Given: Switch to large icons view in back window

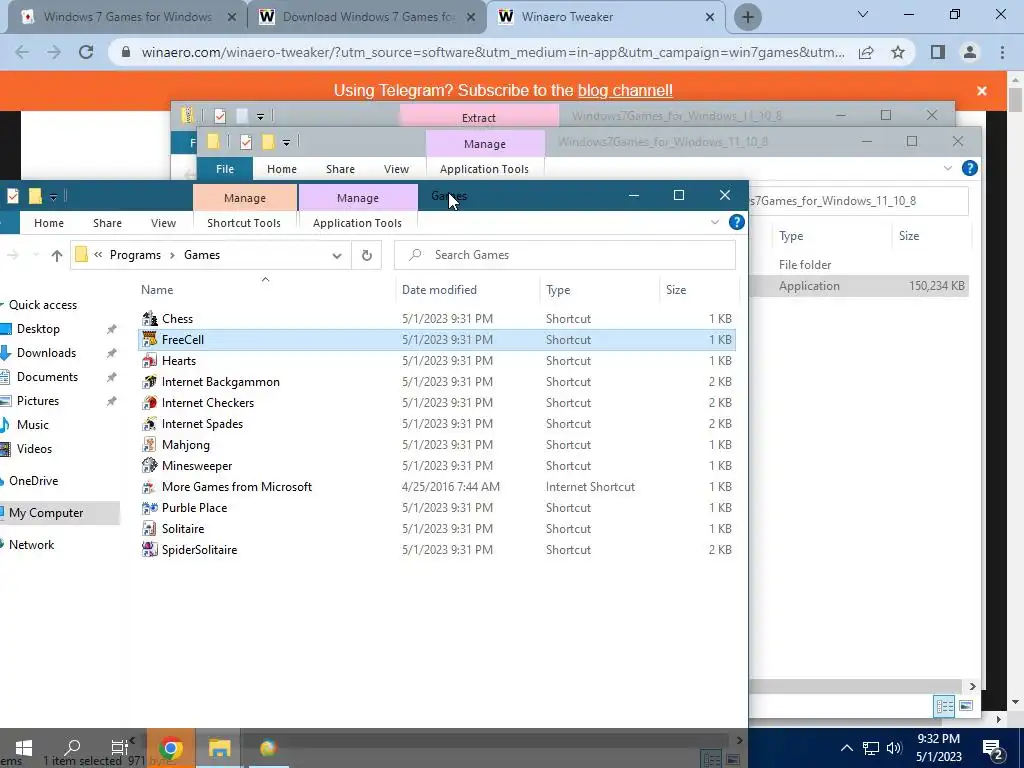Looking at the screenshot, I should tap(966, 706).
